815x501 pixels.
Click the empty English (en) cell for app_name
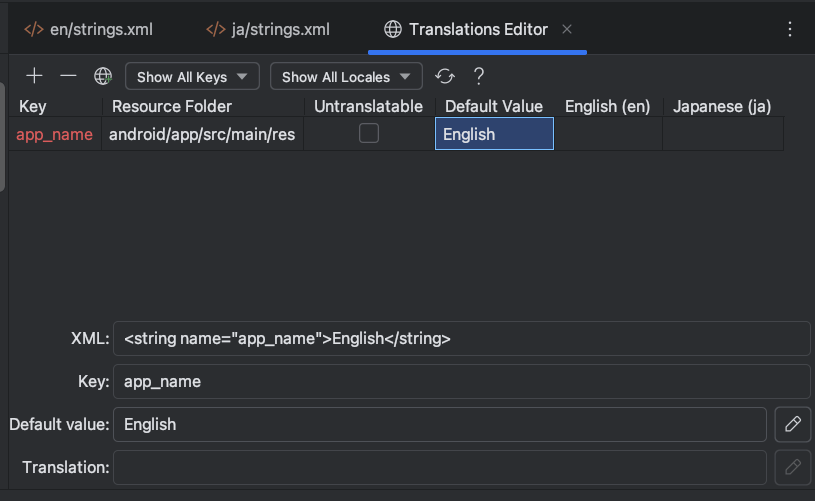coord(608,134)
